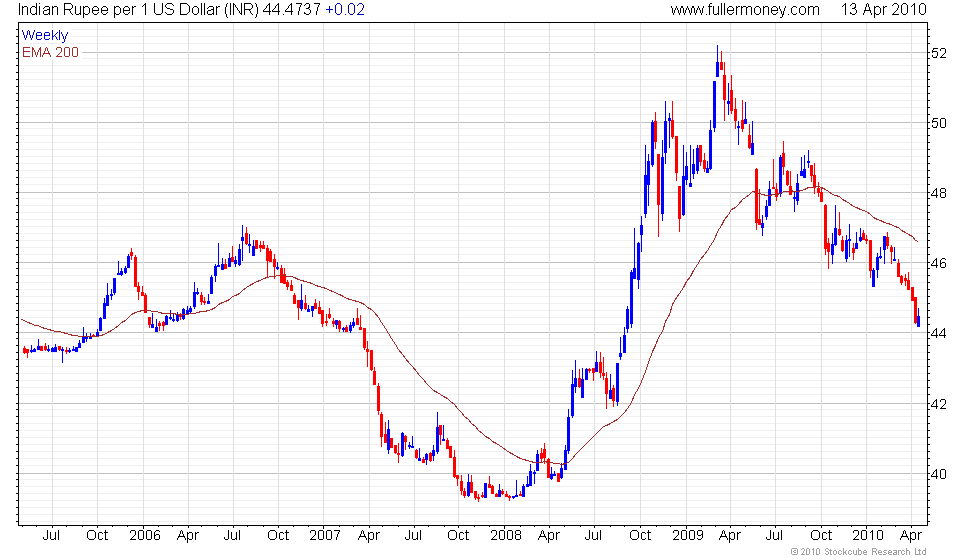The width and height of the screenshot is (980, 560).
Task: Select the 'Weekly' legend label
Action: click(45, 36)
